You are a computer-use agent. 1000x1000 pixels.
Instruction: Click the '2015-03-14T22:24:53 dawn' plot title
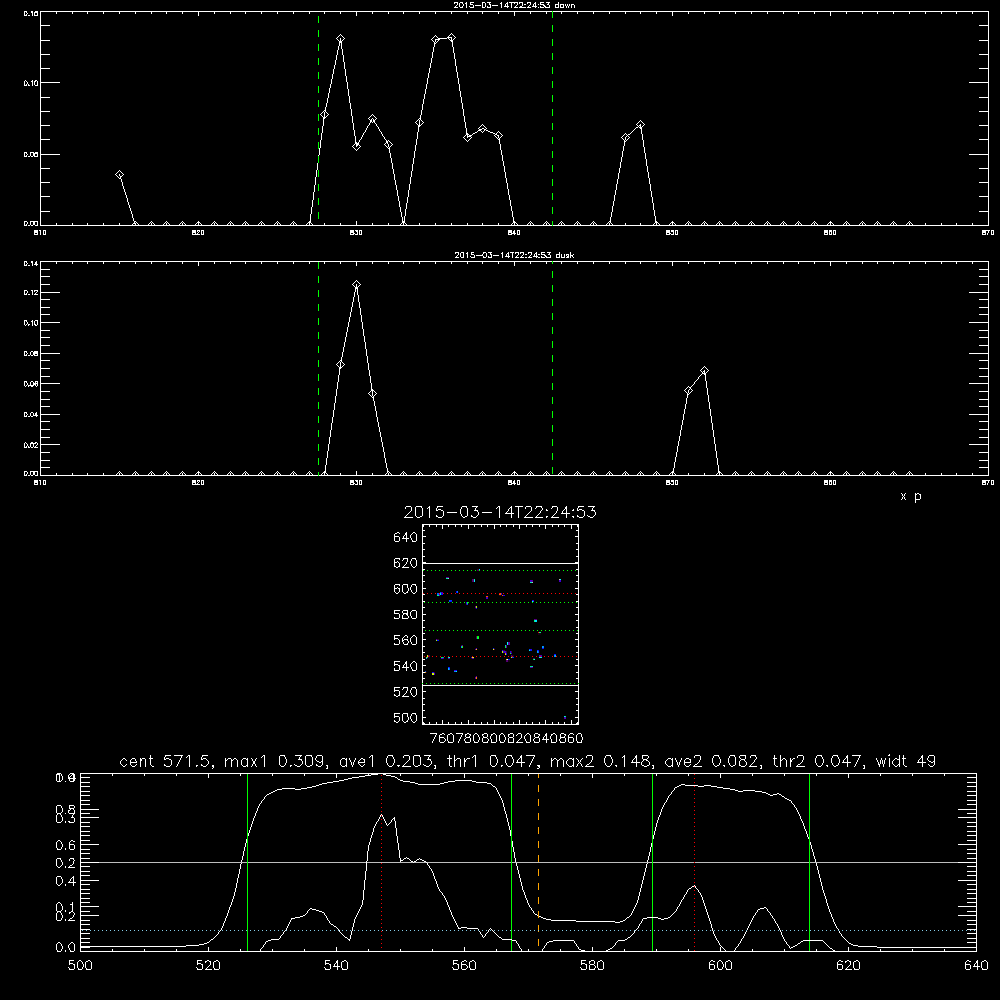[x=514, y=5]
